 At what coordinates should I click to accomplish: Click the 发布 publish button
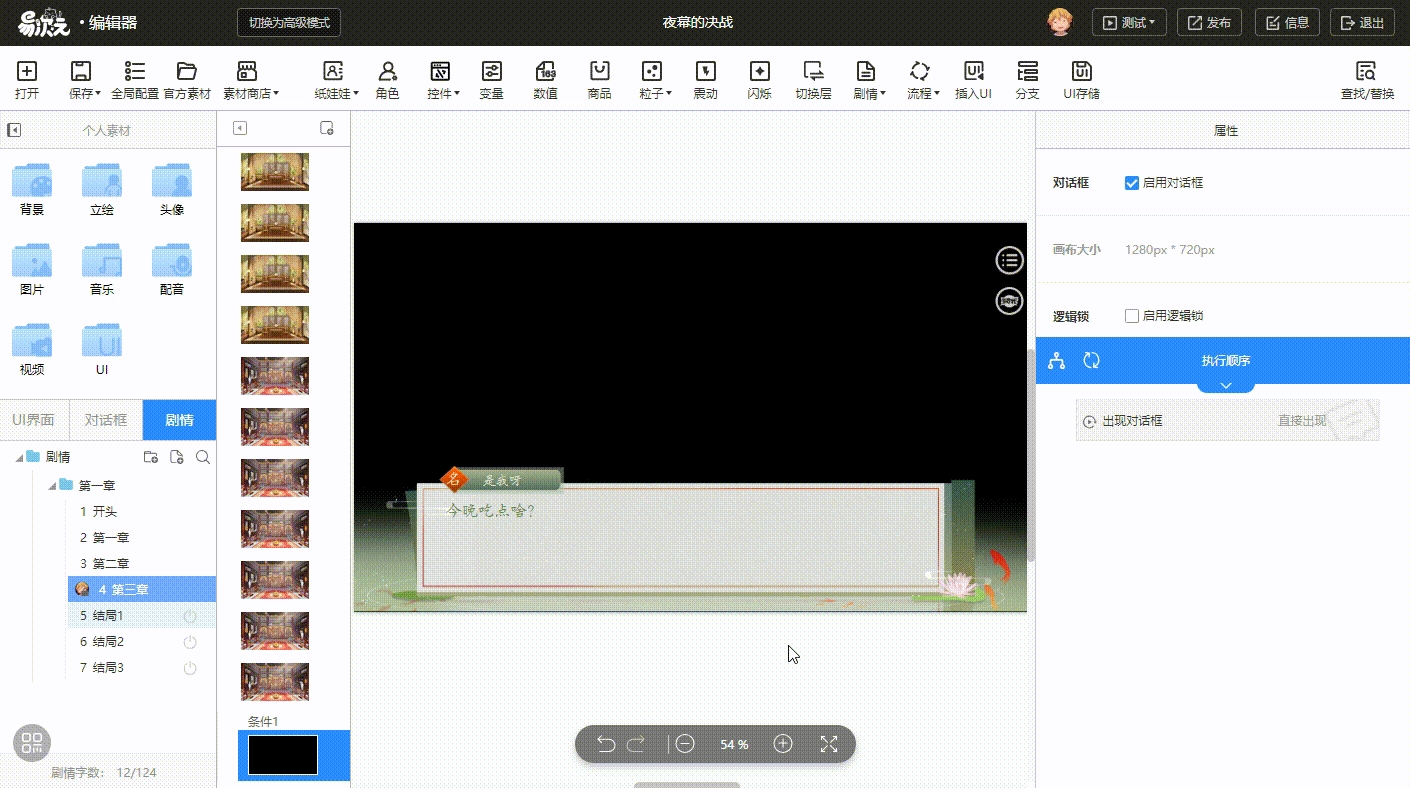[x=1209, y=23]
